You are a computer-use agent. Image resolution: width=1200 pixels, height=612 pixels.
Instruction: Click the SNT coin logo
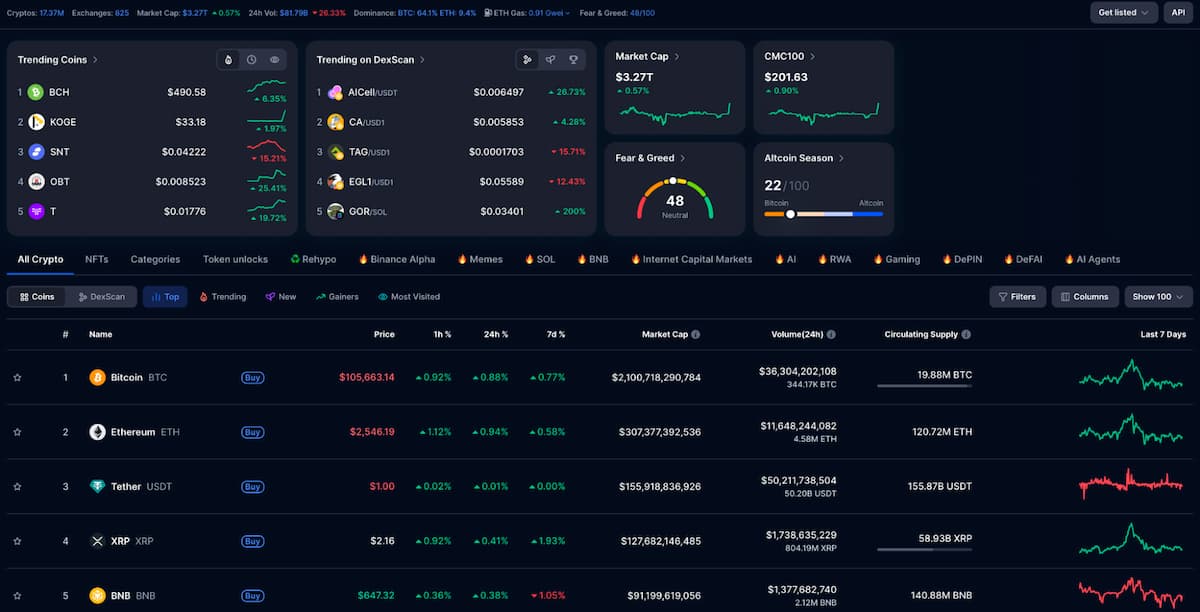[x=36, y=152]
